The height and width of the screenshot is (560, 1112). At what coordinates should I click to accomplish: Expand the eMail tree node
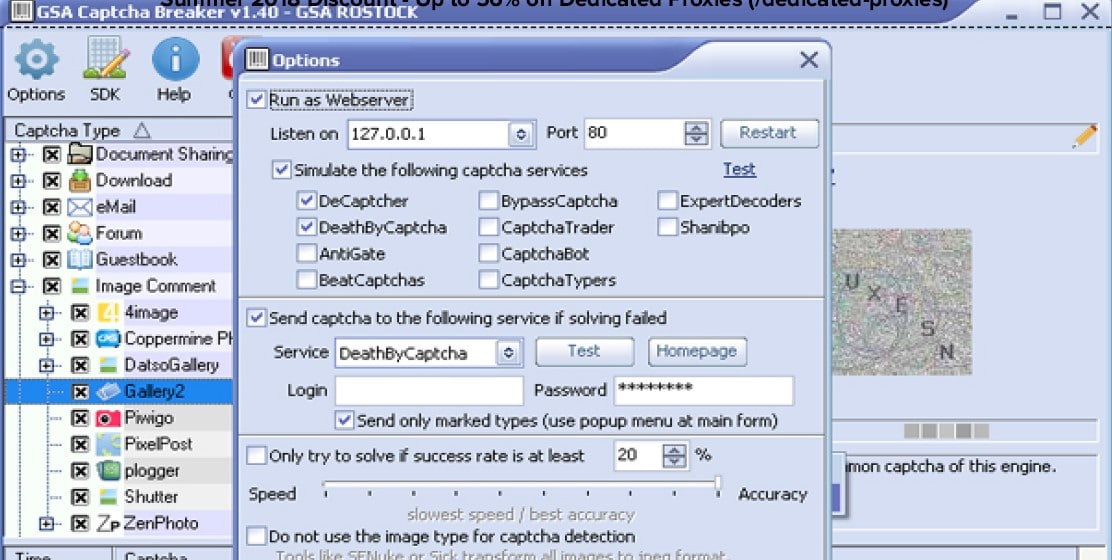click(18, 208)
